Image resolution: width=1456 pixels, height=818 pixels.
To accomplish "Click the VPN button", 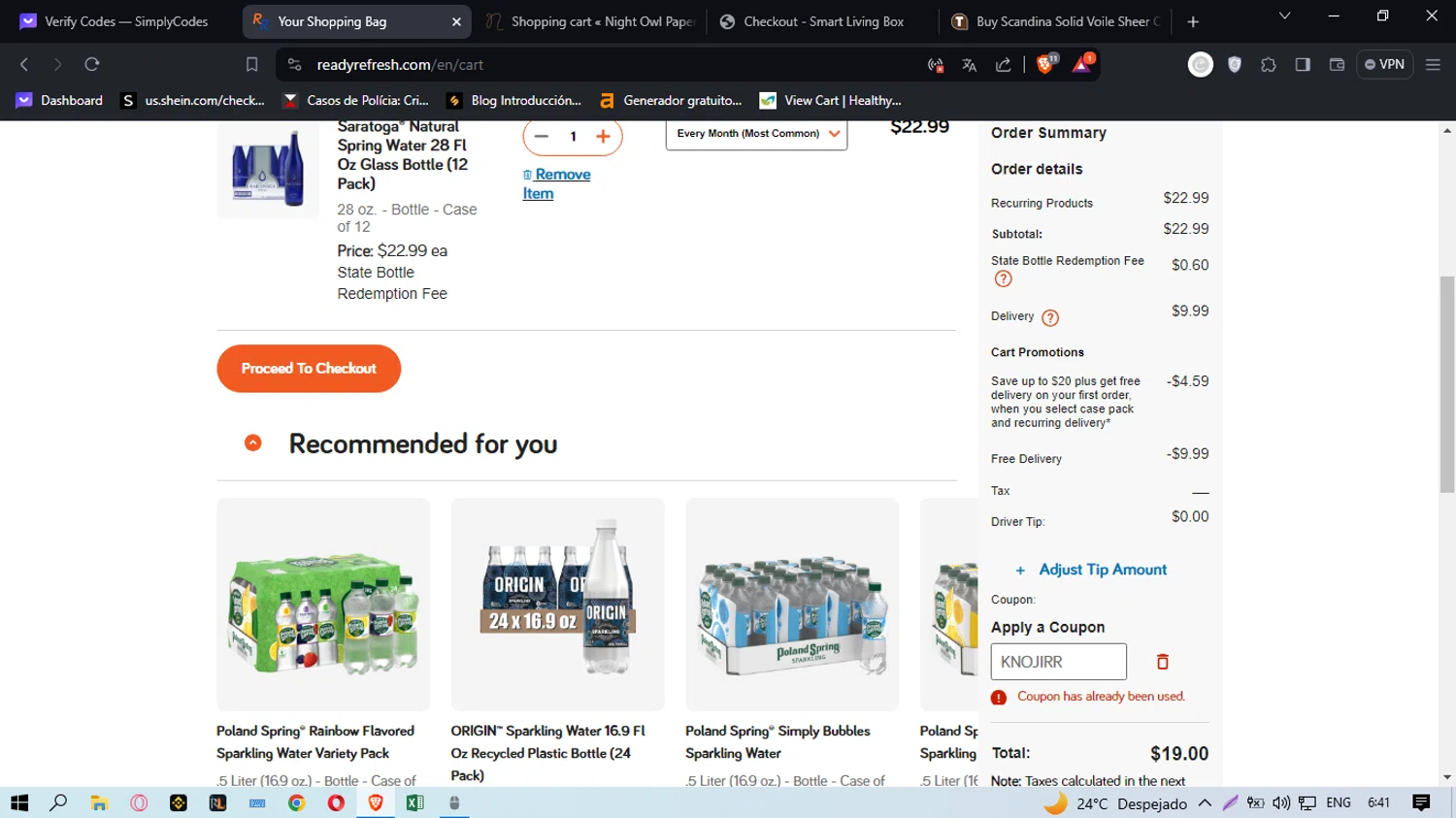I will point(1384,64).
